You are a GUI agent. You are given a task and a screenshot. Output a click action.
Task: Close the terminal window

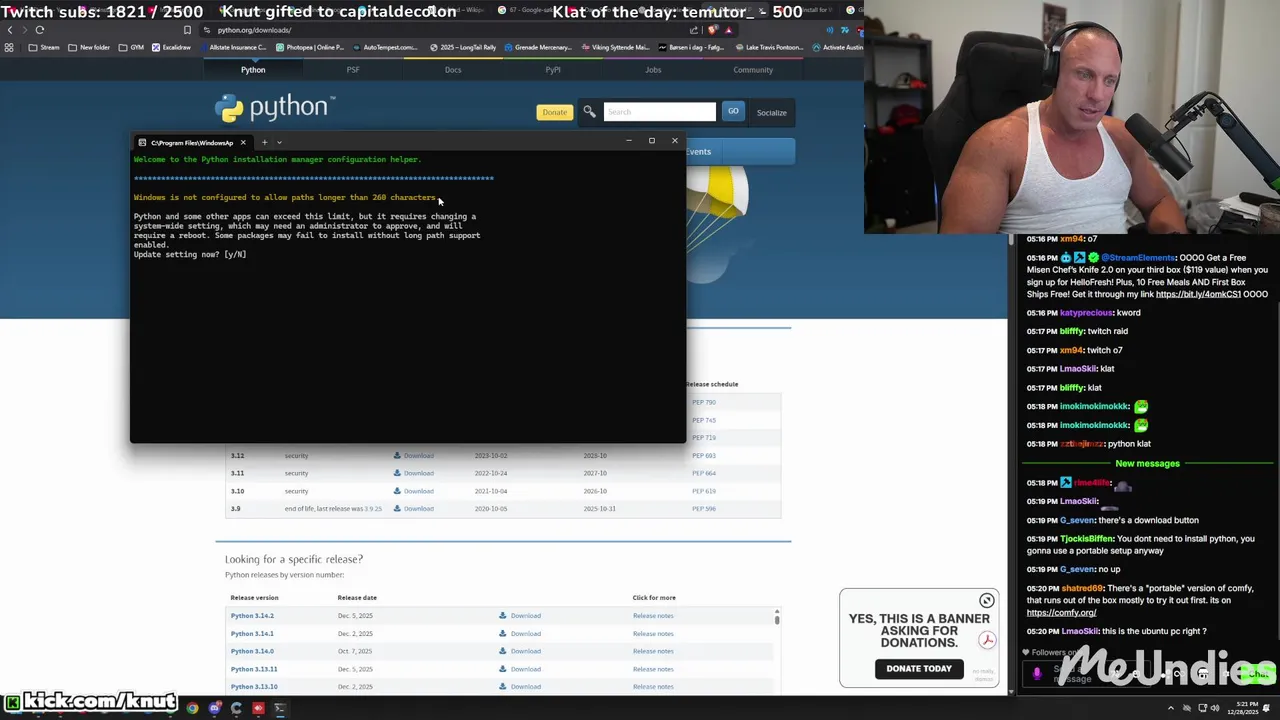click(674, 141)
